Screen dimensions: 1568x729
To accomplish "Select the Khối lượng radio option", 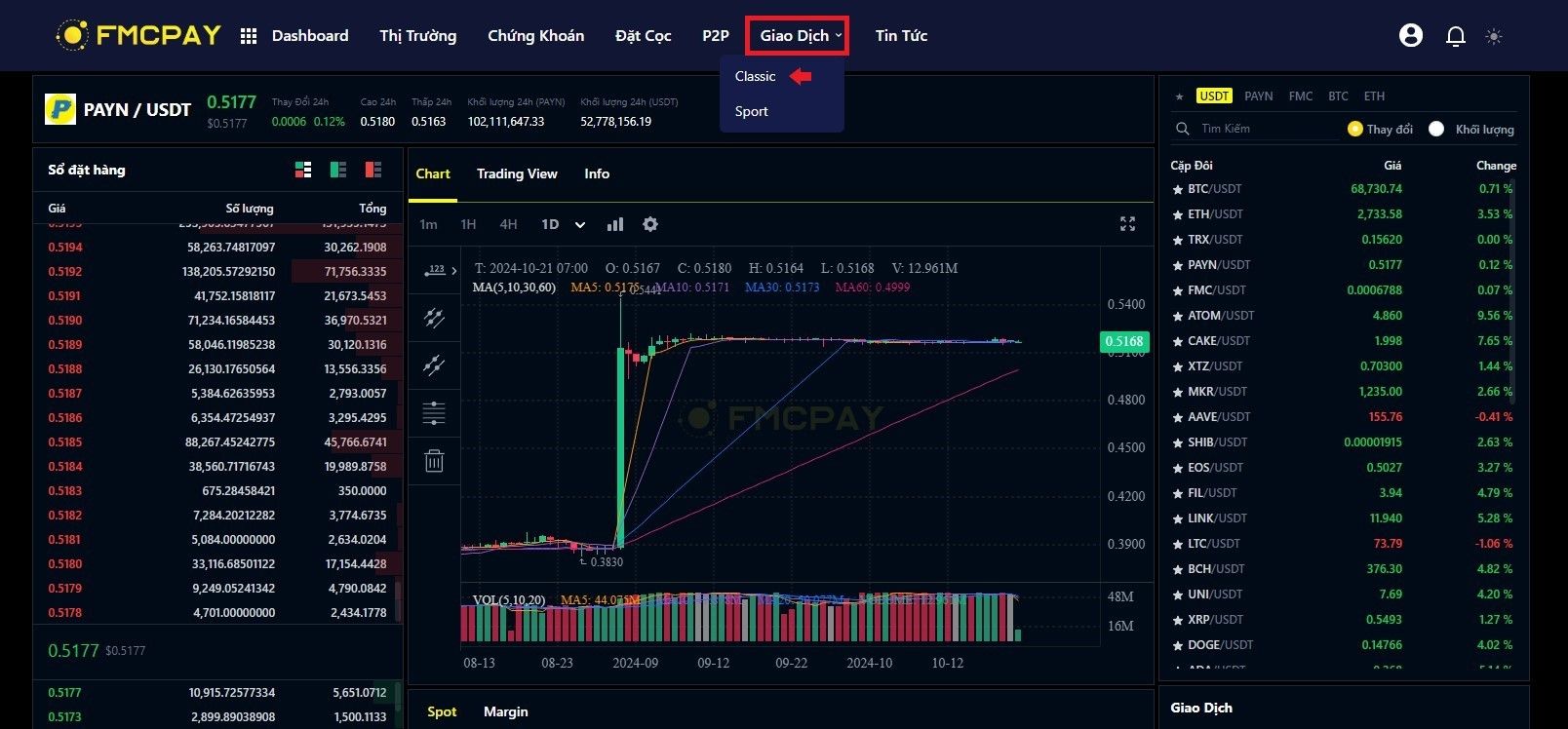I will coord(1436,129).
